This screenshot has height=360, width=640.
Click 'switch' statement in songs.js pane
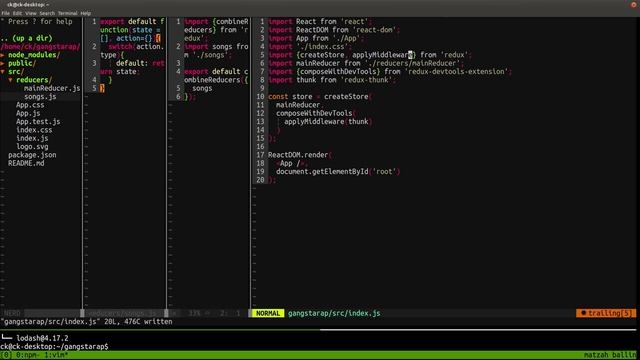tap(120, 47)
